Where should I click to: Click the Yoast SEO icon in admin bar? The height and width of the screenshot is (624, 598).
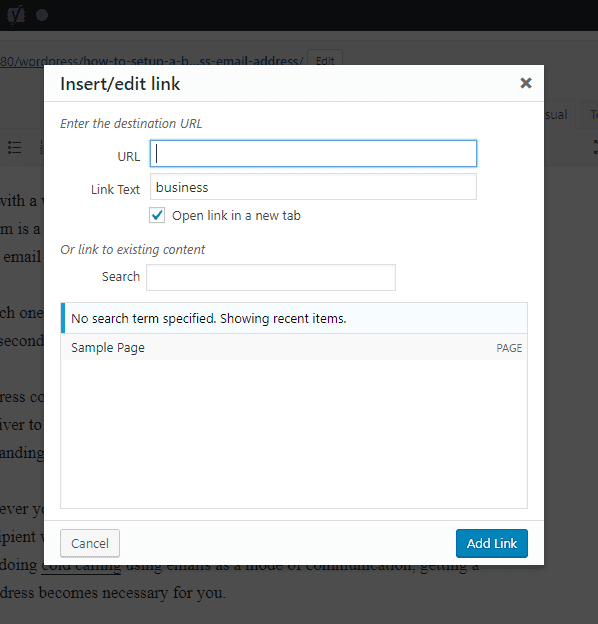tap(16, 15)
